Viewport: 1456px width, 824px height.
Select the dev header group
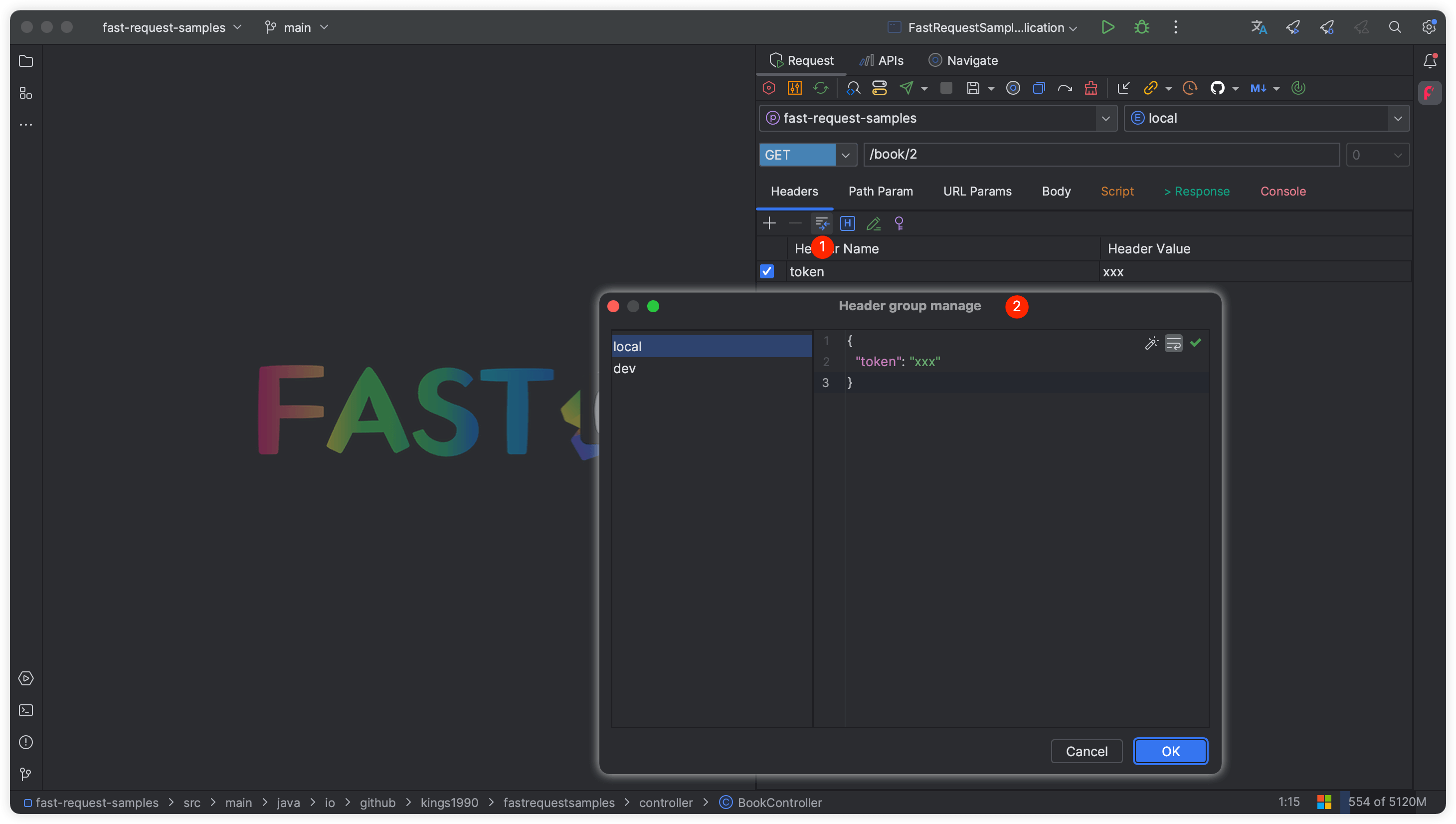click(x=624, y=369)
